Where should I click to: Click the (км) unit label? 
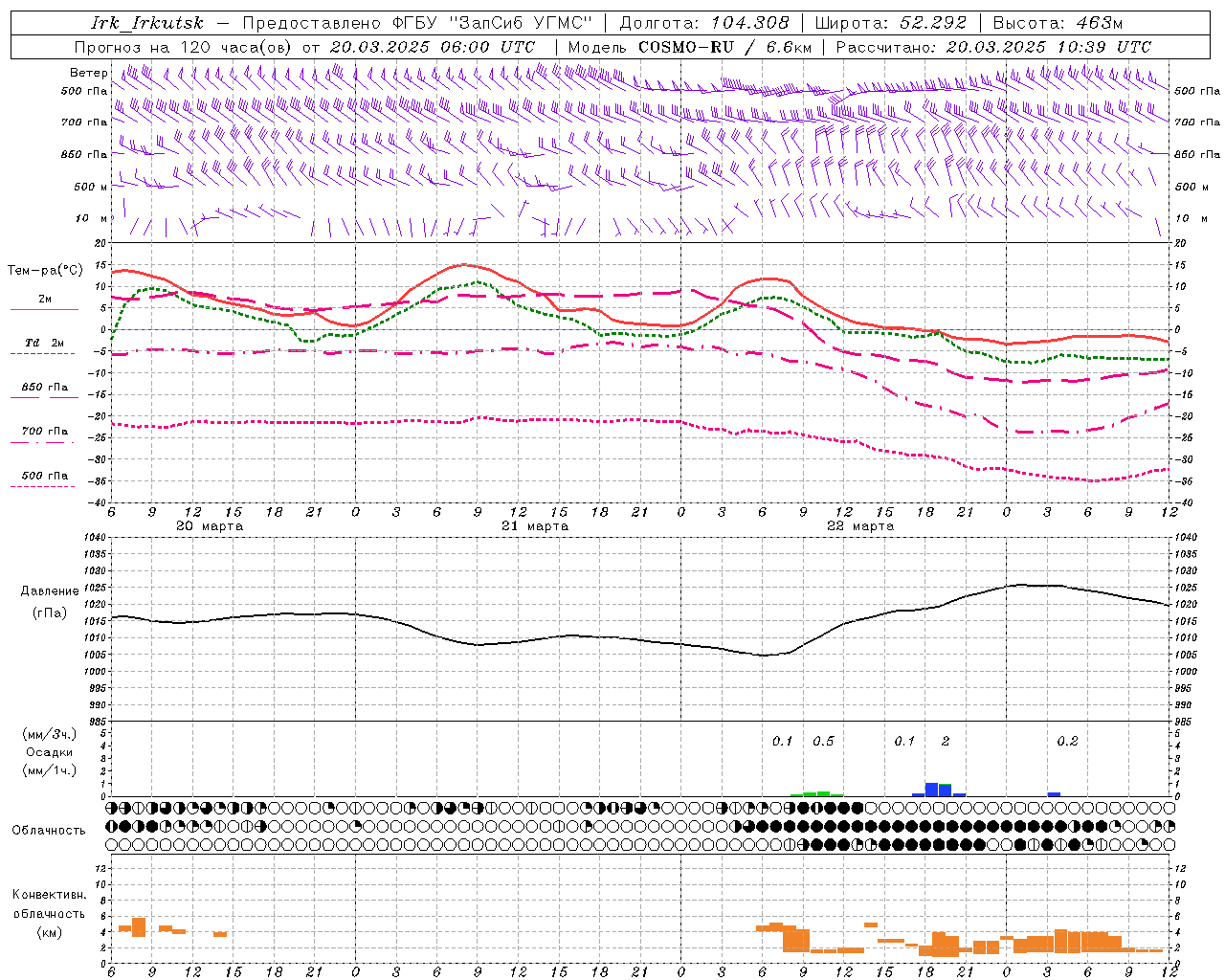coord(49,932)
